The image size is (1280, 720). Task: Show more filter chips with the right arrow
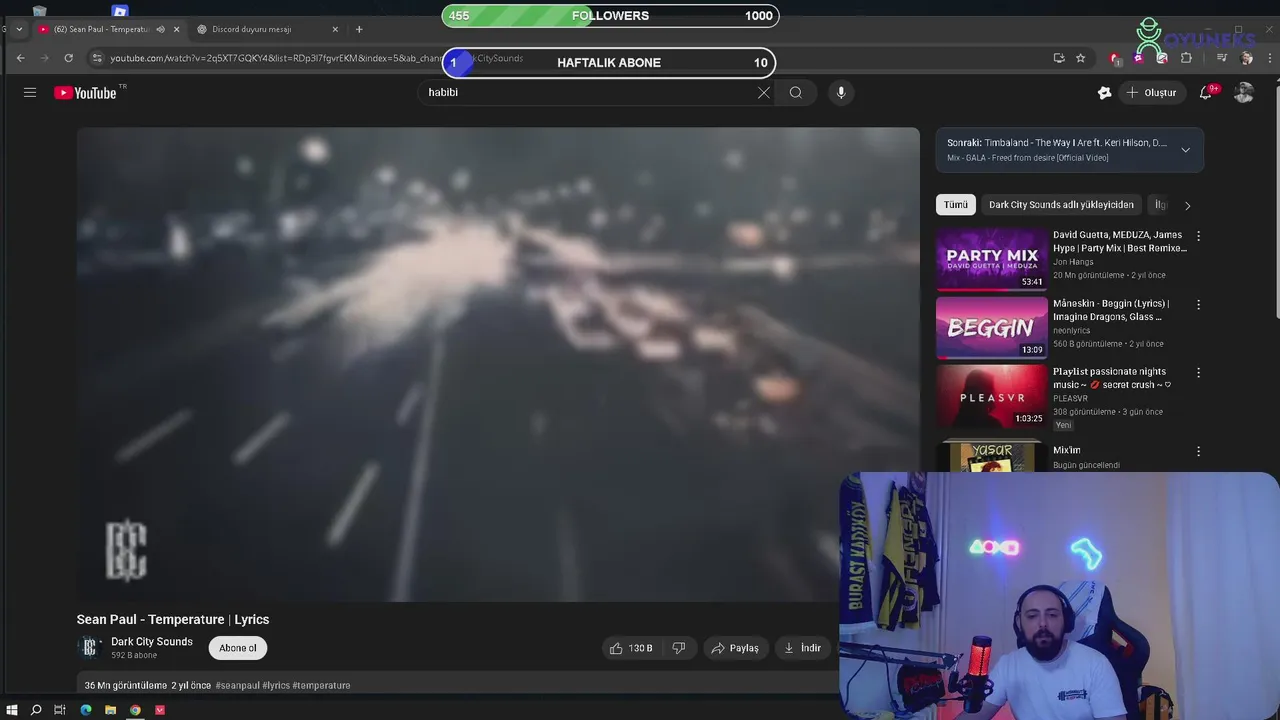[x=1187, y=205]
